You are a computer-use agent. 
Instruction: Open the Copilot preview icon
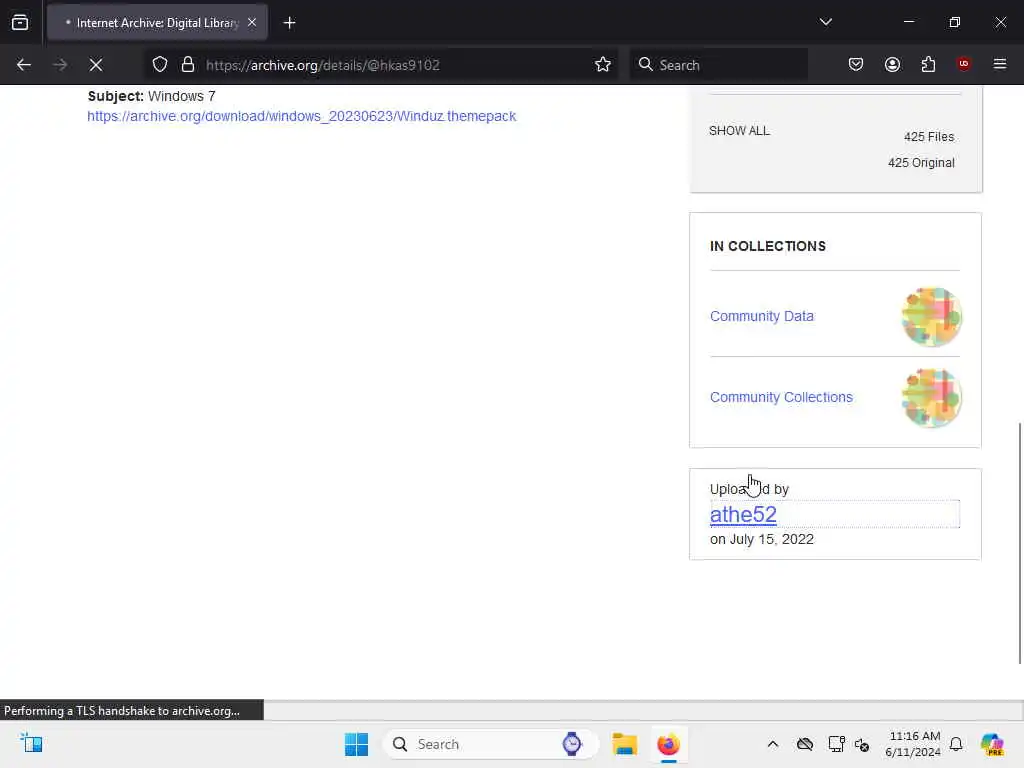pyautogui.click(x=992, y=744)
